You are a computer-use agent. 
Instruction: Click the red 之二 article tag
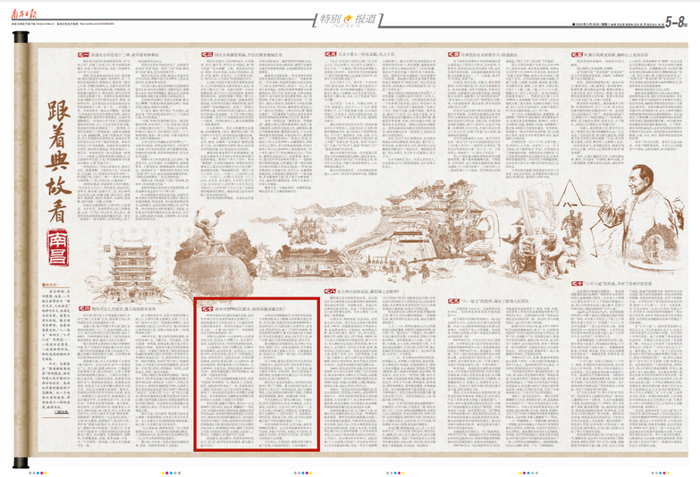tap(207, 54)
